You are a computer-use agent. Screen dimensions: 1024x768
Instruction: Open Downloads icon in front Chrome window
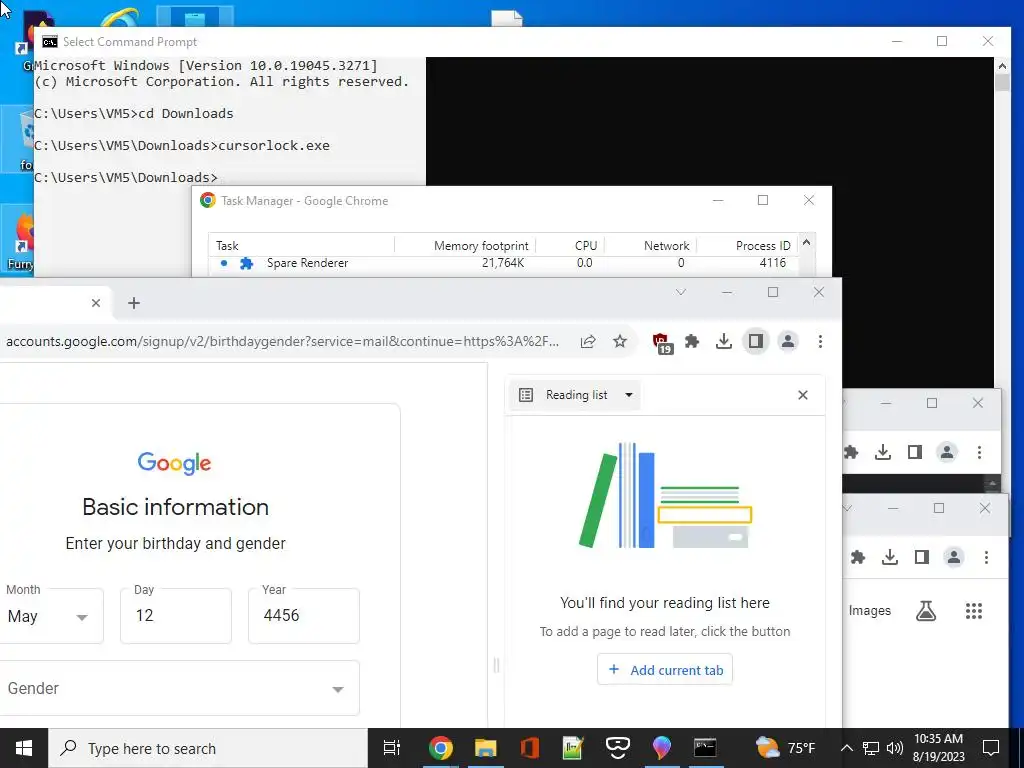[x=724, y=341]
